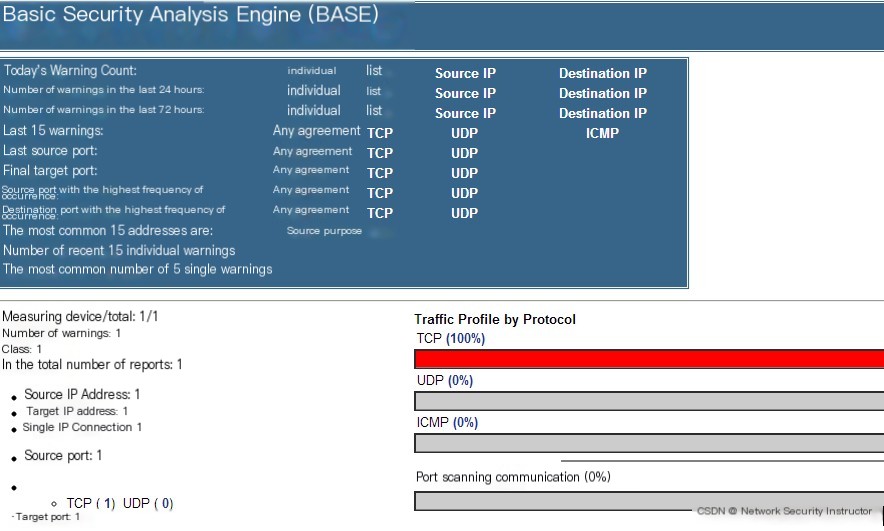Open Number of recent 15 individual warnings
This screenshot has width=884, height=531.
click(x=119, y=250)
